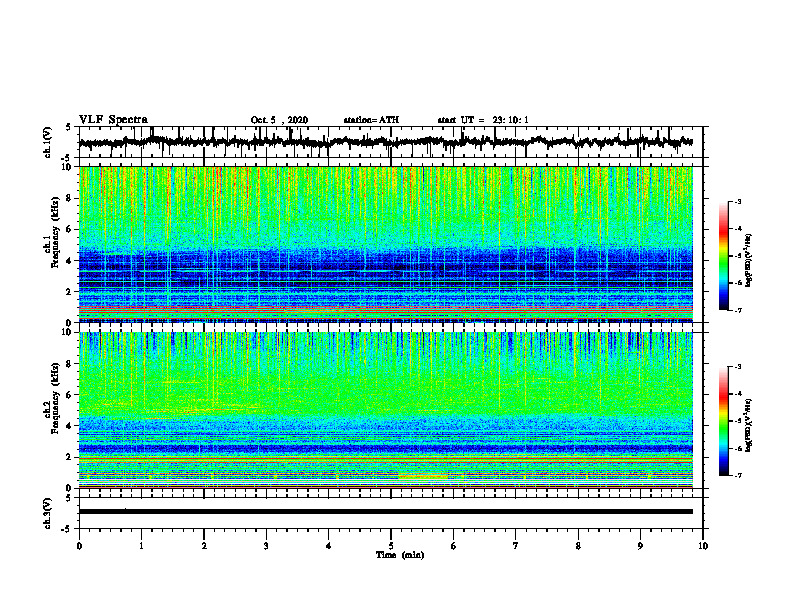Click the "station=ATH" header label
Screen dimensions: 792x612
(371, 120)
